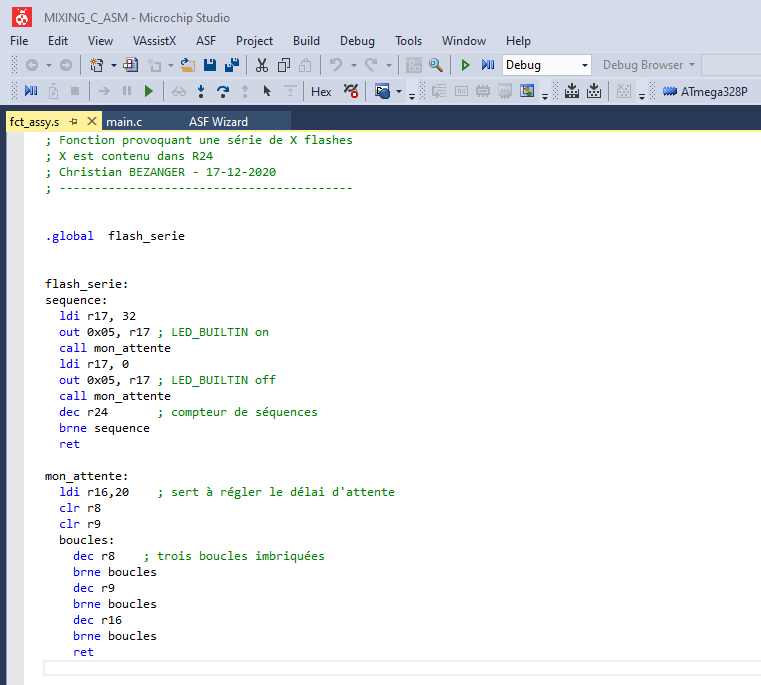Close the fct_assy.s tab
761x685 pixels.
tap(92, 121)
